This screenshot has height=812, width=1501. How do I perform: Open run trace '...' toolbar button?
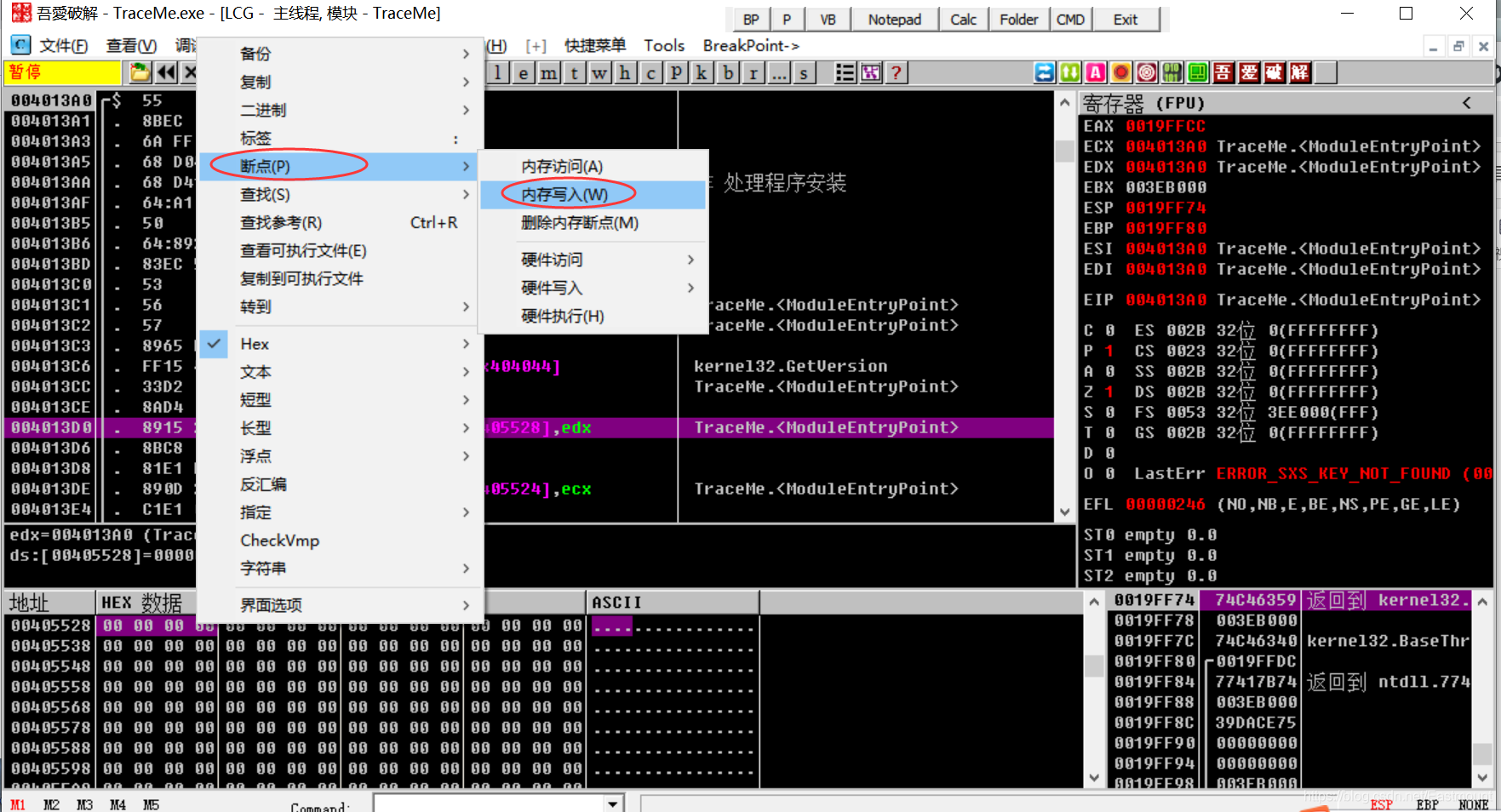click(x=779, y=73)
